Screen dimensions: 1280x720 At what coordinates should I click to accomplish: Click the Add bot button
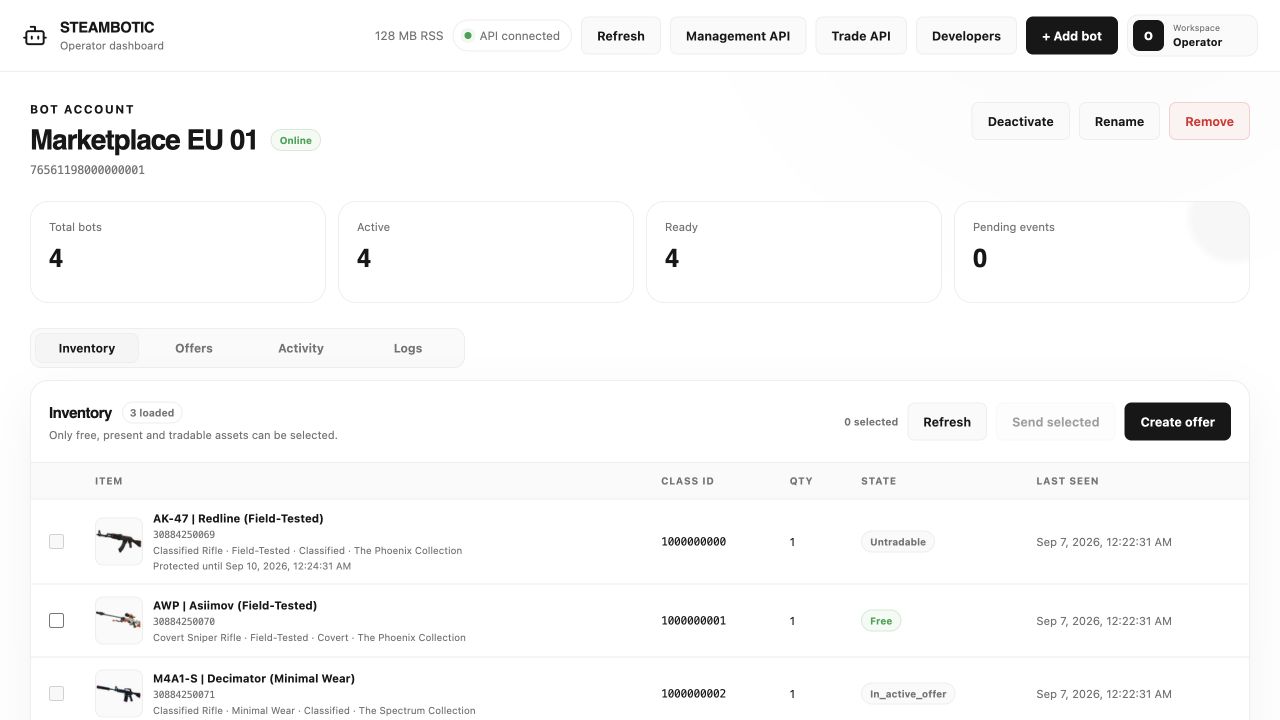[x=1072, y=36]
